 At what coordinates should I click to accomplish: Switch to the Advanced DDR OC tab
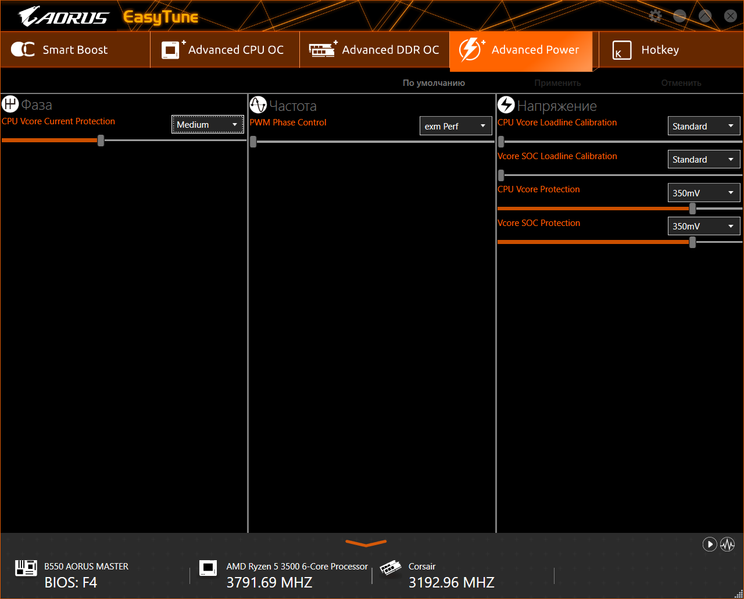pos(374,49)
